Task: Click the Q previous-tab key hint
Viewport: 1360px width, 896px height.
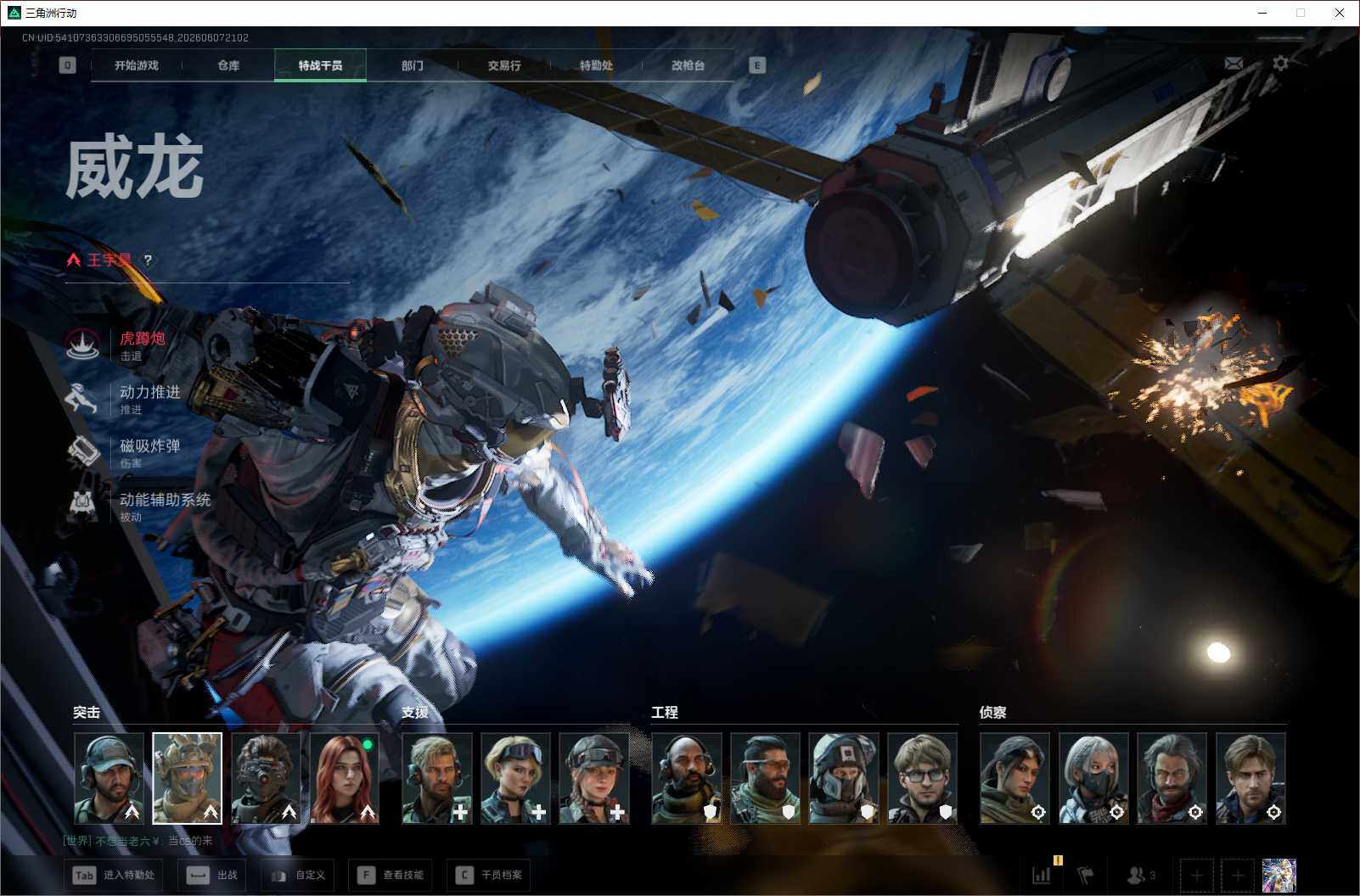Action: [68, 65]
